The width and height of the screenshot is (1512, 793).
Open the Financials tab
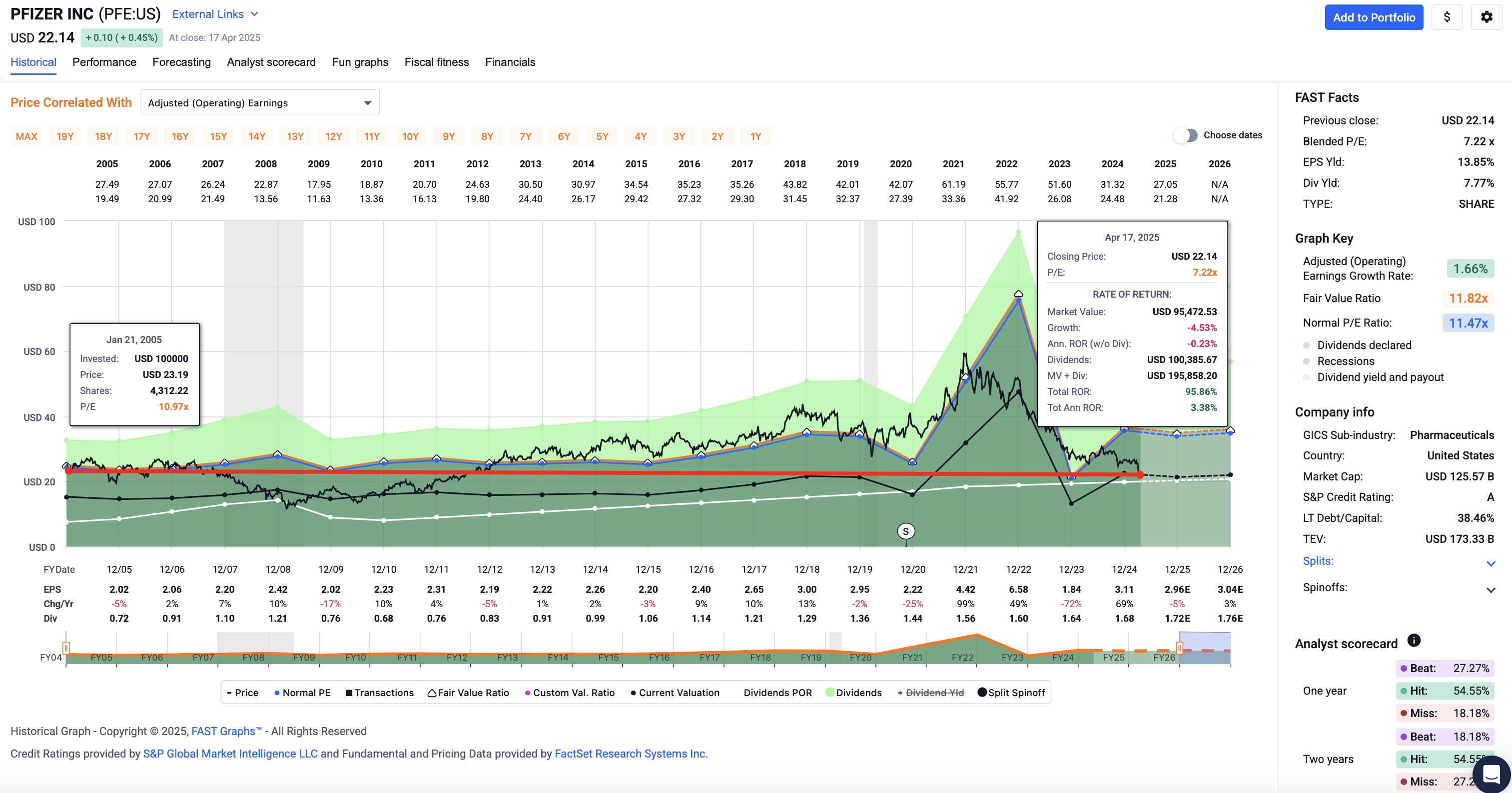(510, 62)
